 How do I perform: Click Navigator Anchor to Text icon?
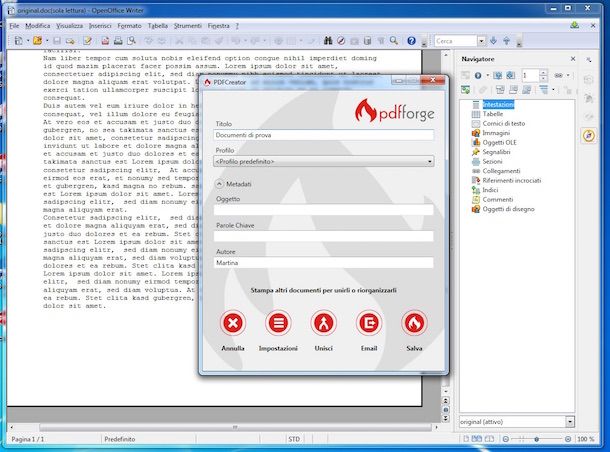[x=527, y=90]
